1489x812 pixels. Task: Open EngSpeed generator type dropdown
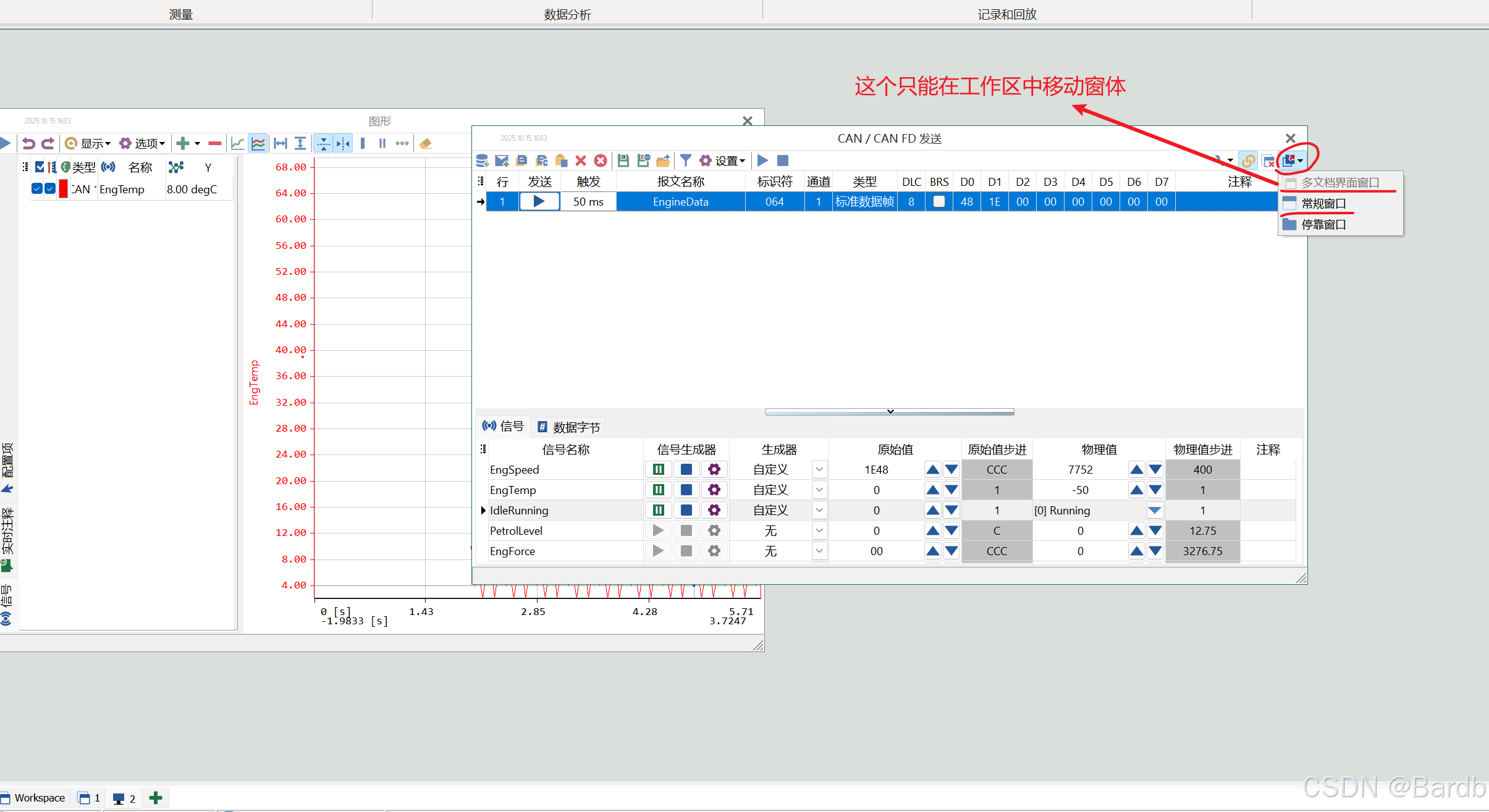819,469
